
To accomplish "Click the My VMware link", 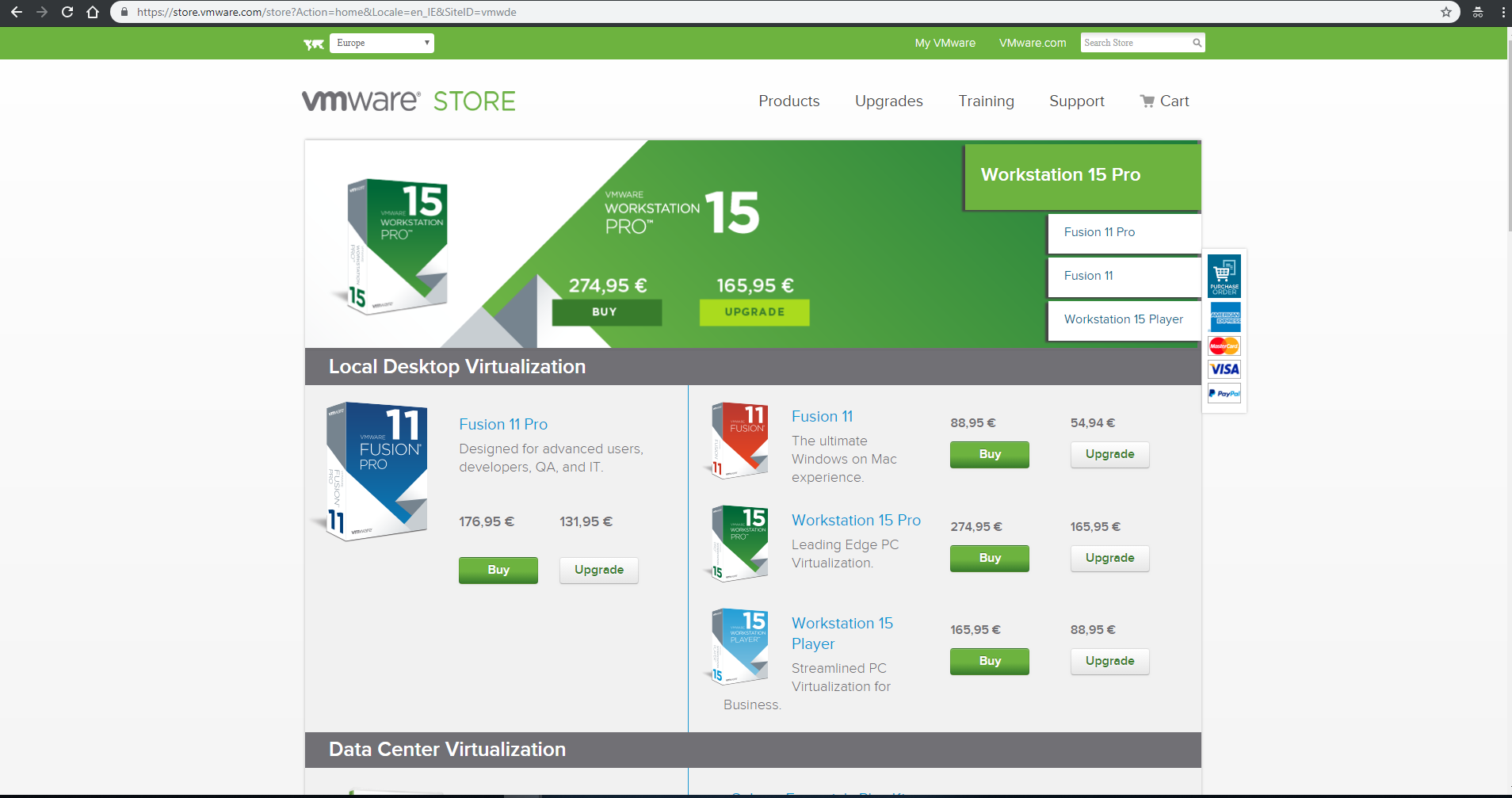I will pos(945,43).
